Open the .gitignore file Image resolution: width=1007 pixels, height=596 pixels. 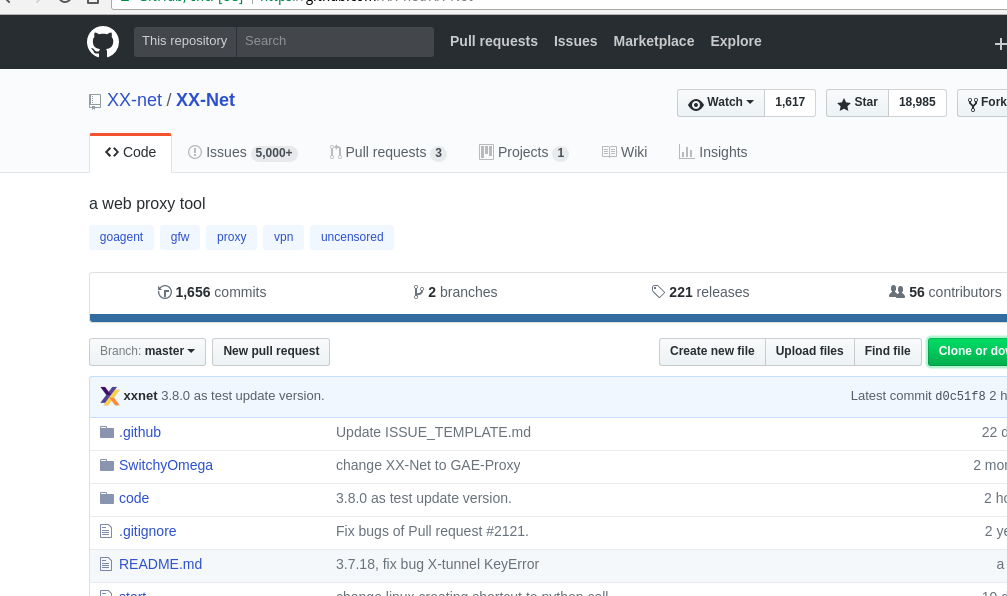click(148, 531)
